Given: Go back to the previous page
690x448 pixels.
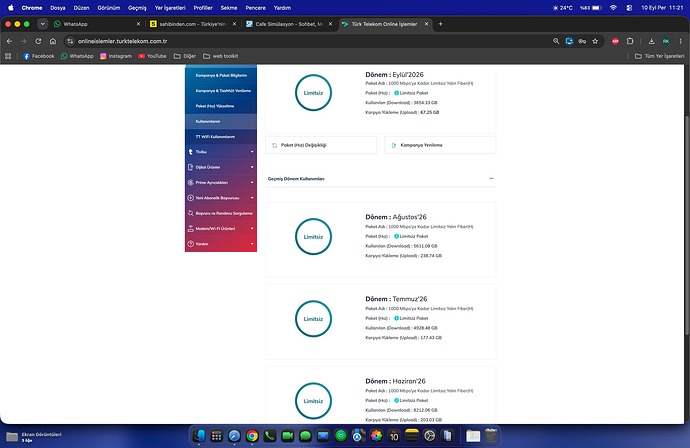Looking at the screenshot, I should pyautogui.click(x=9, y=41).
